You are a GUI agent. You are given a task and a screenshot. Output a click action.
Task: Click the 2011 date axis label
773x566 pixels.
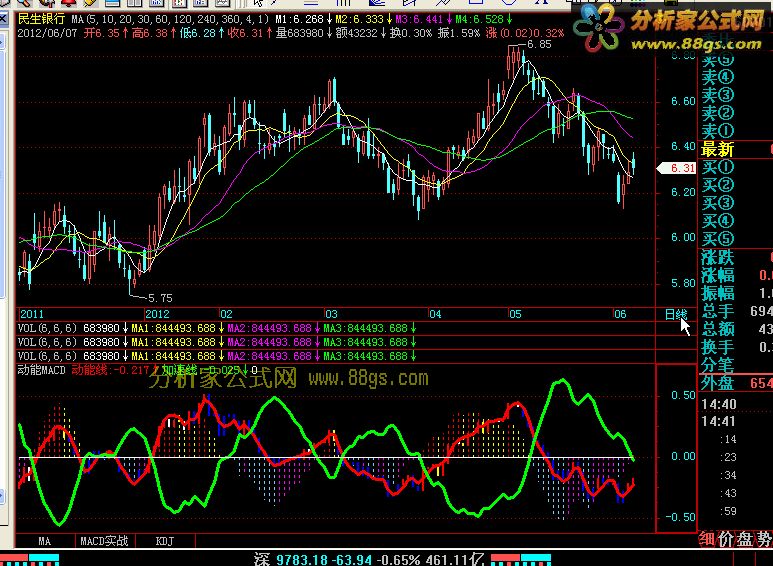32,315
